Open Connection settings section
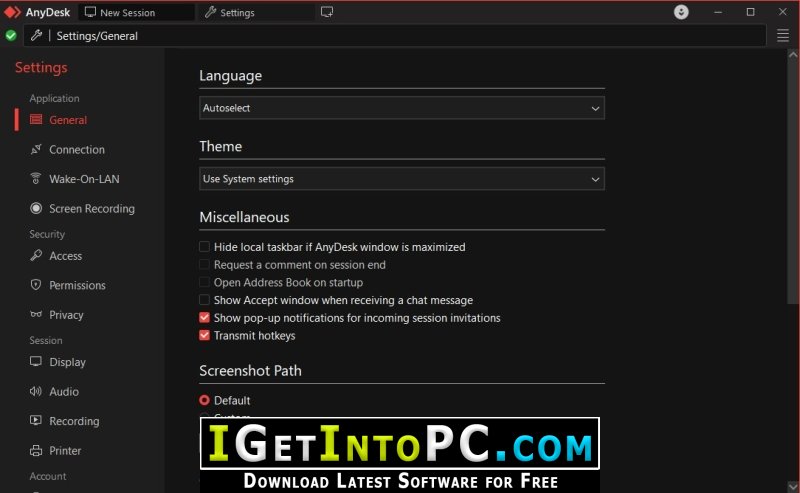 (x=77, y=150)
